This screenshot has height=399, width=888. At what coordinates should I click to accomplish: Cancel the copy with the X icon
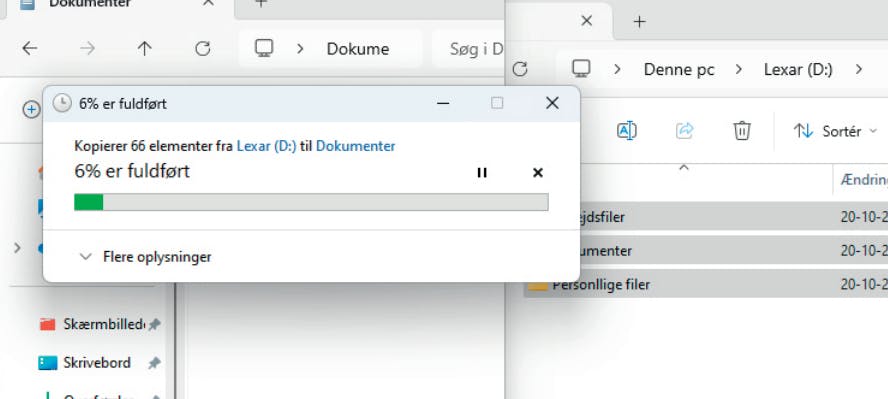(538, 173)
